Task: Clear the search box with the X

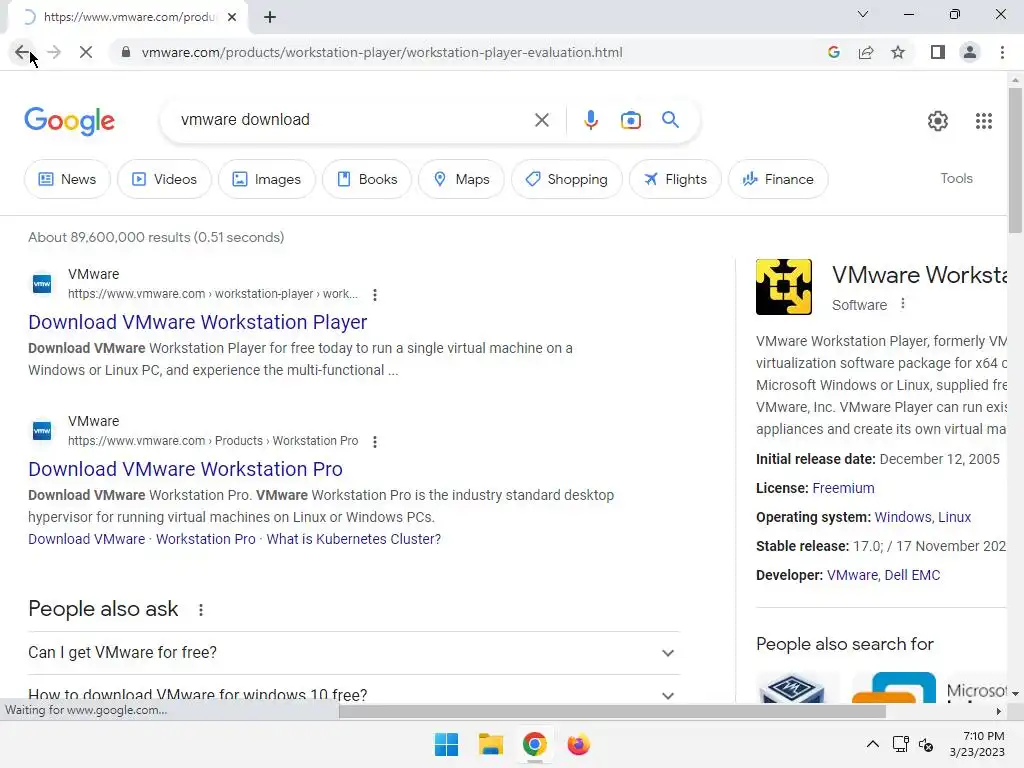Action: [x=541, y=120]
